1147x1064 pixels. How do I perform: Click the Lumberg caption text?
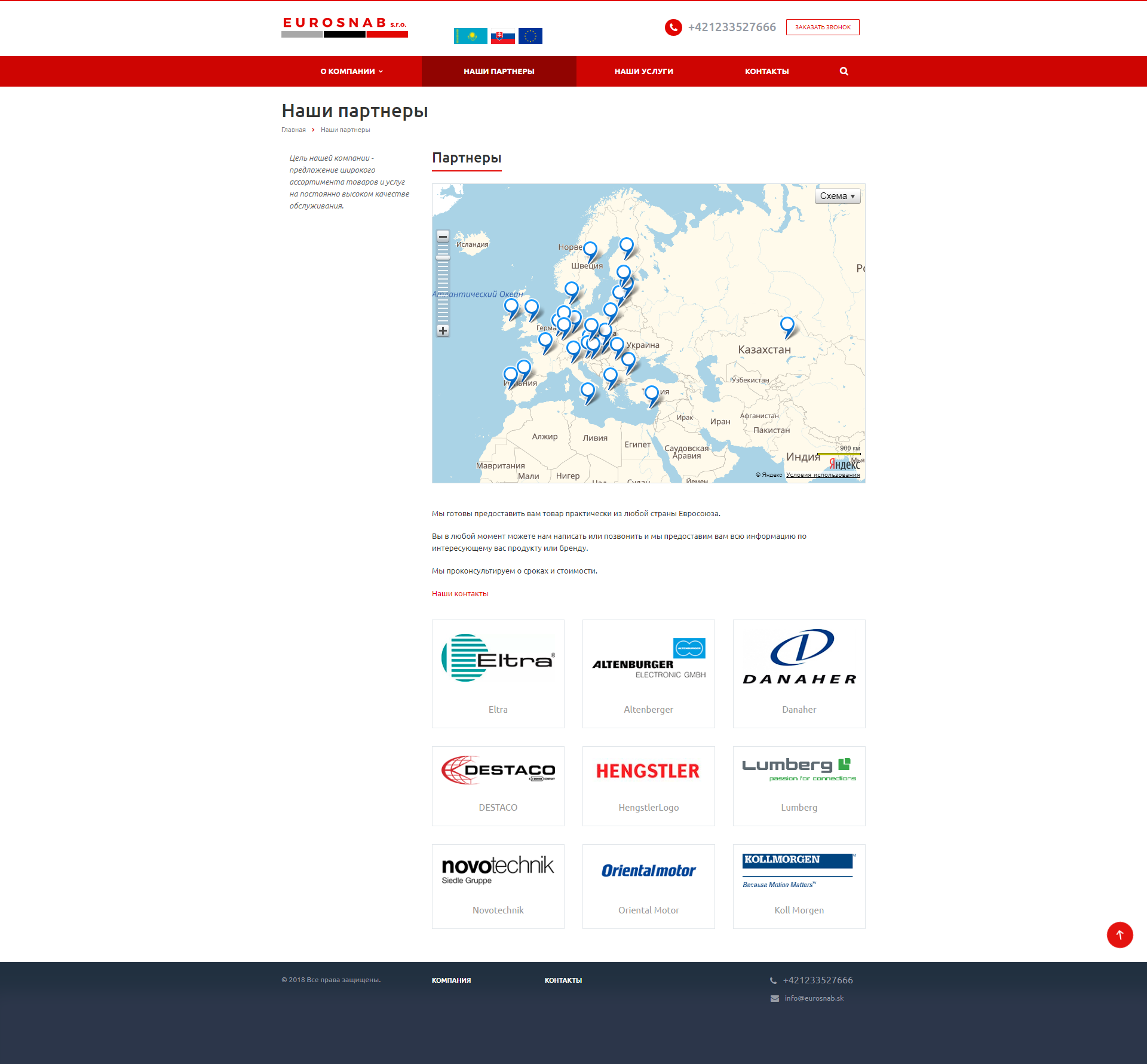(799, 808)
